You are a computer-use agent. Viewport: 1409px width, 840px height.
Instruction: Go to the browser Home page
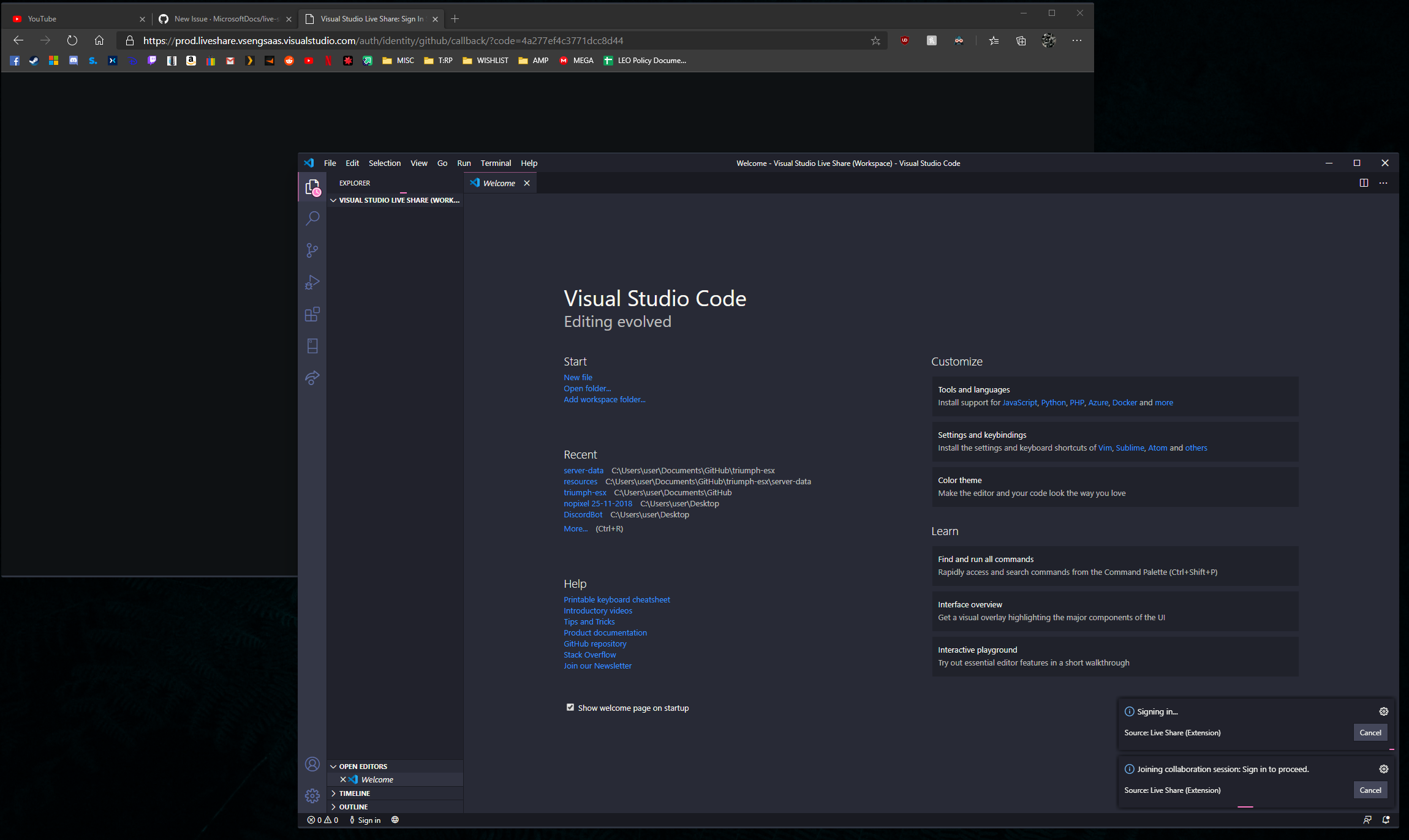click(x=99, y=40)
